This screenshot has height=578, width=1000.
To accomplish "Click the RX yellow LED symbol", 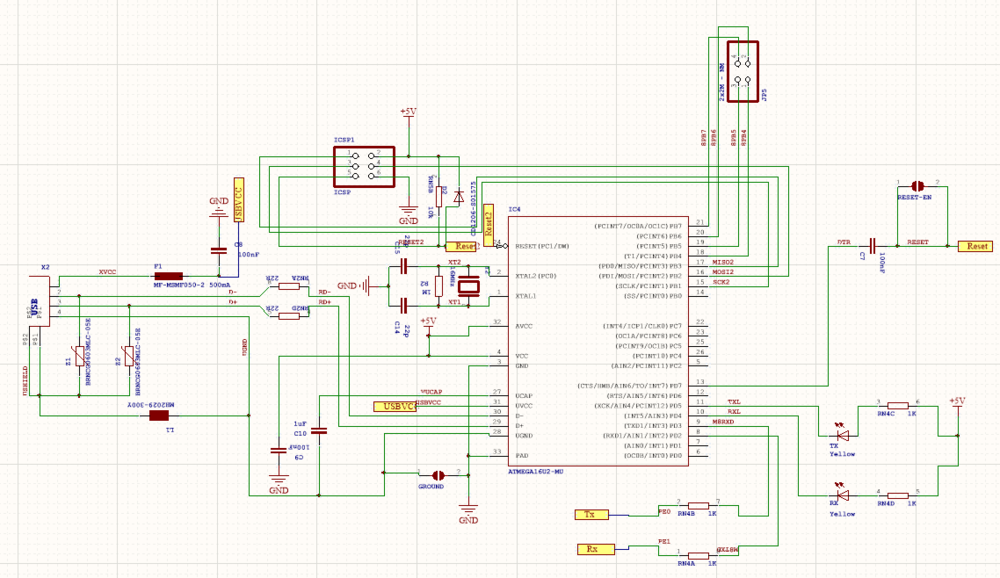I will 842,494.
